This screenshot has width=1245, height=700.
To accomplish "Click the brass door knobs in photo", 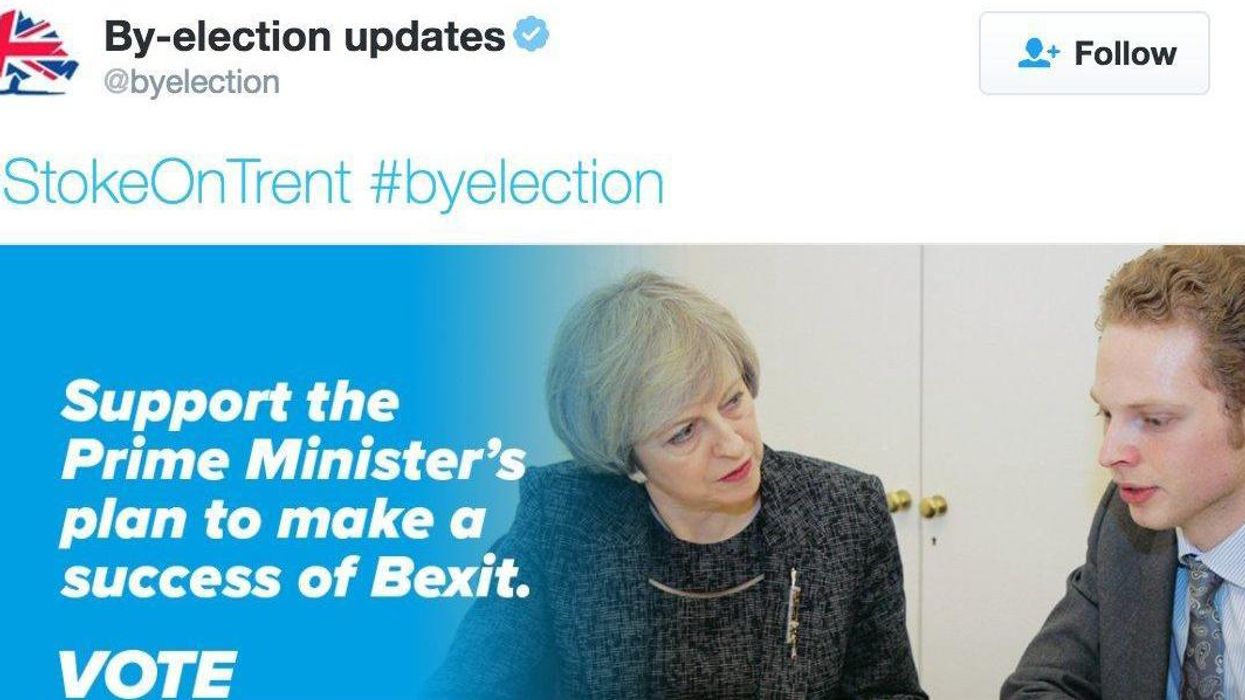I will (917, 503).
